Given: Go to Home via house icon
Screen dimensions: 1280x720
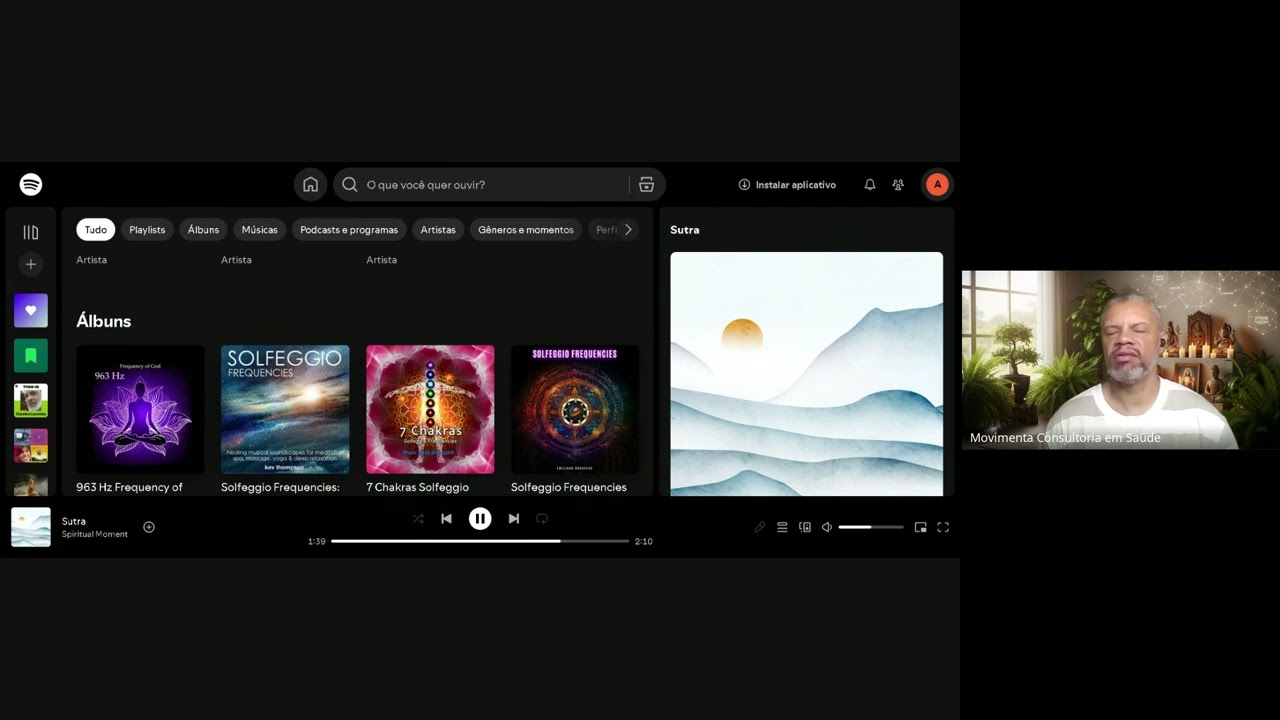Looking at the screenshot, I should (x=310, y=185).
